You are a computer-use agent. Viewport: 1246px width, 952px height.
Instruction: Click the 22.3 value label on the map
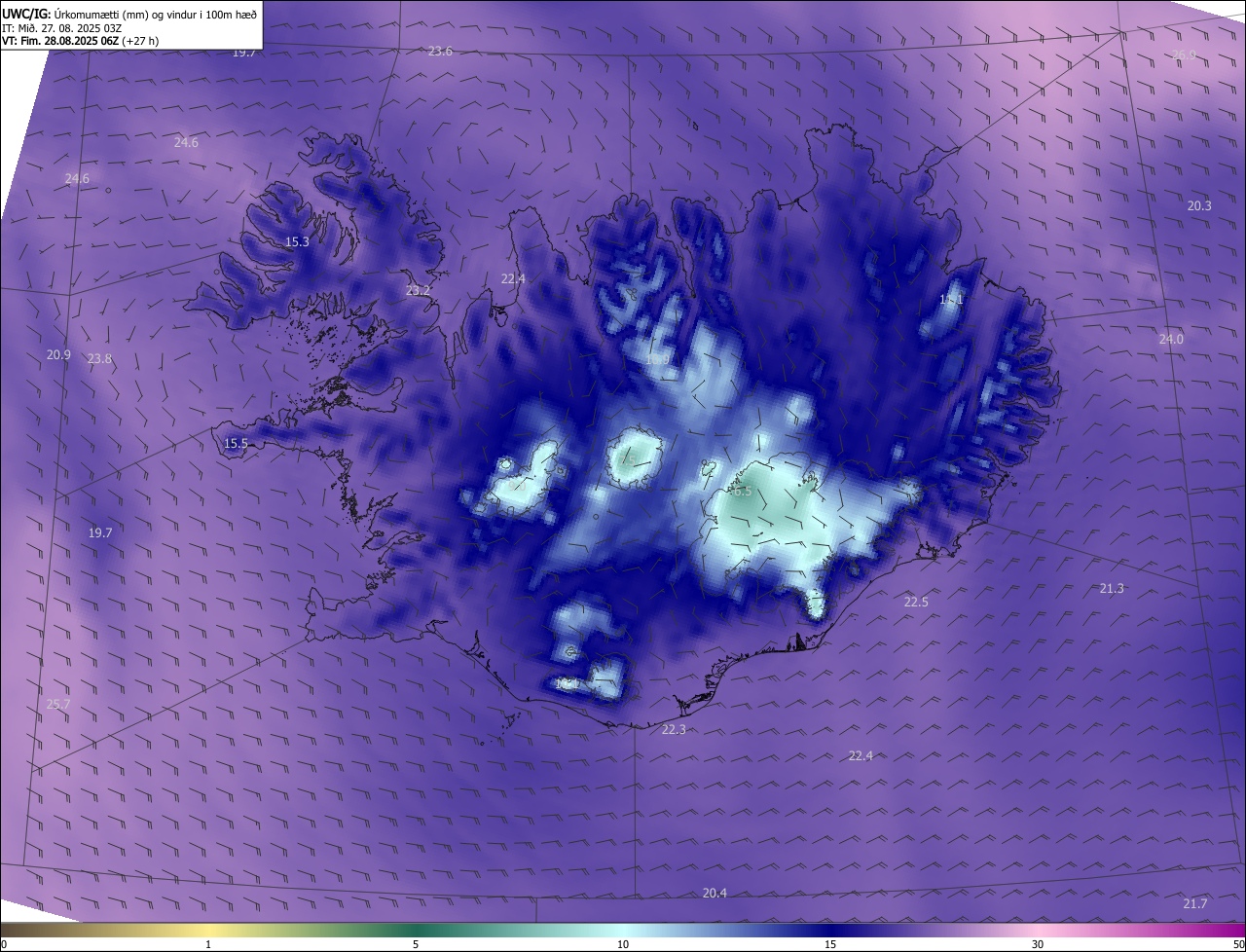[x=674, y=729]
